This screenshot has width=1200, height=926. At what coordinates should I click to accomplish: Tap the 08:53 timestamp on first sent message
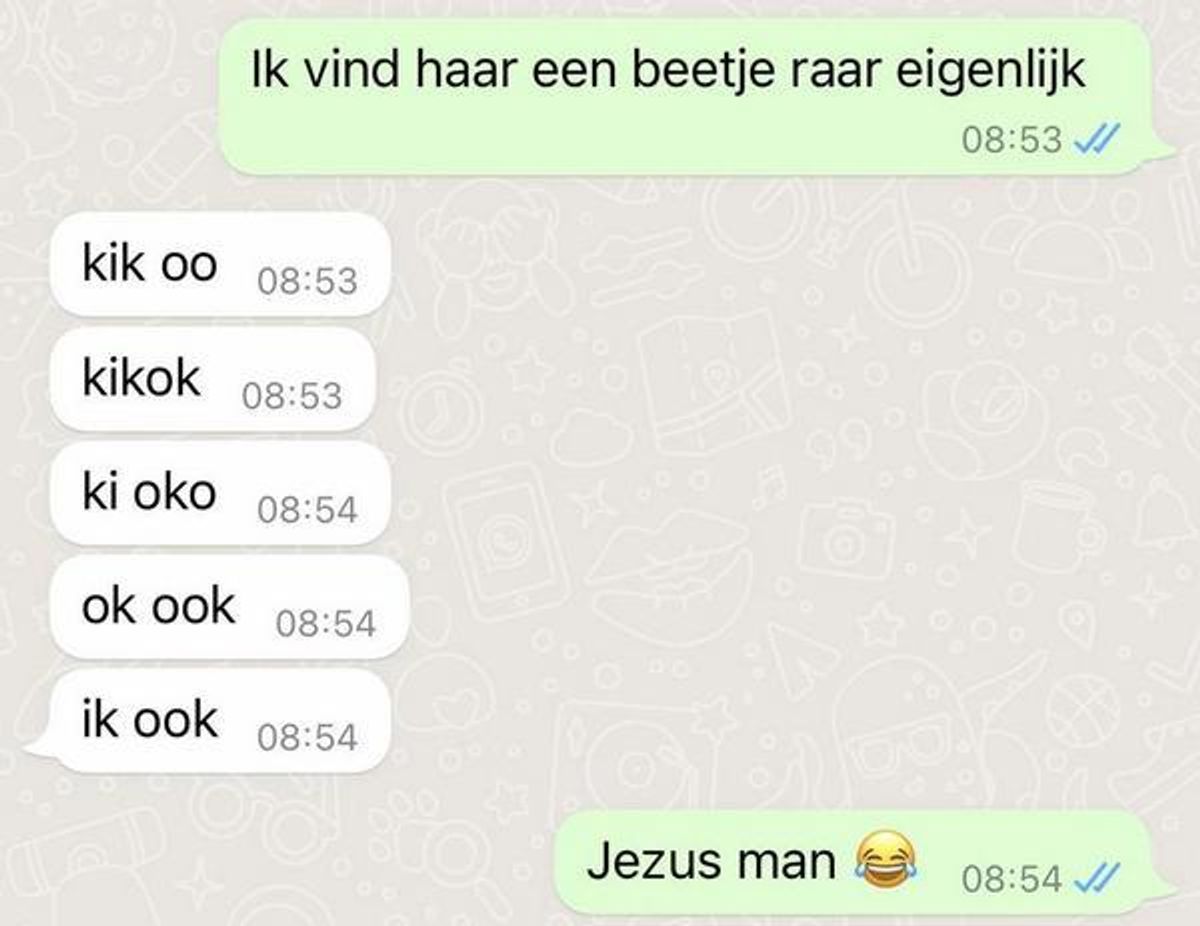click(1012, 140)
